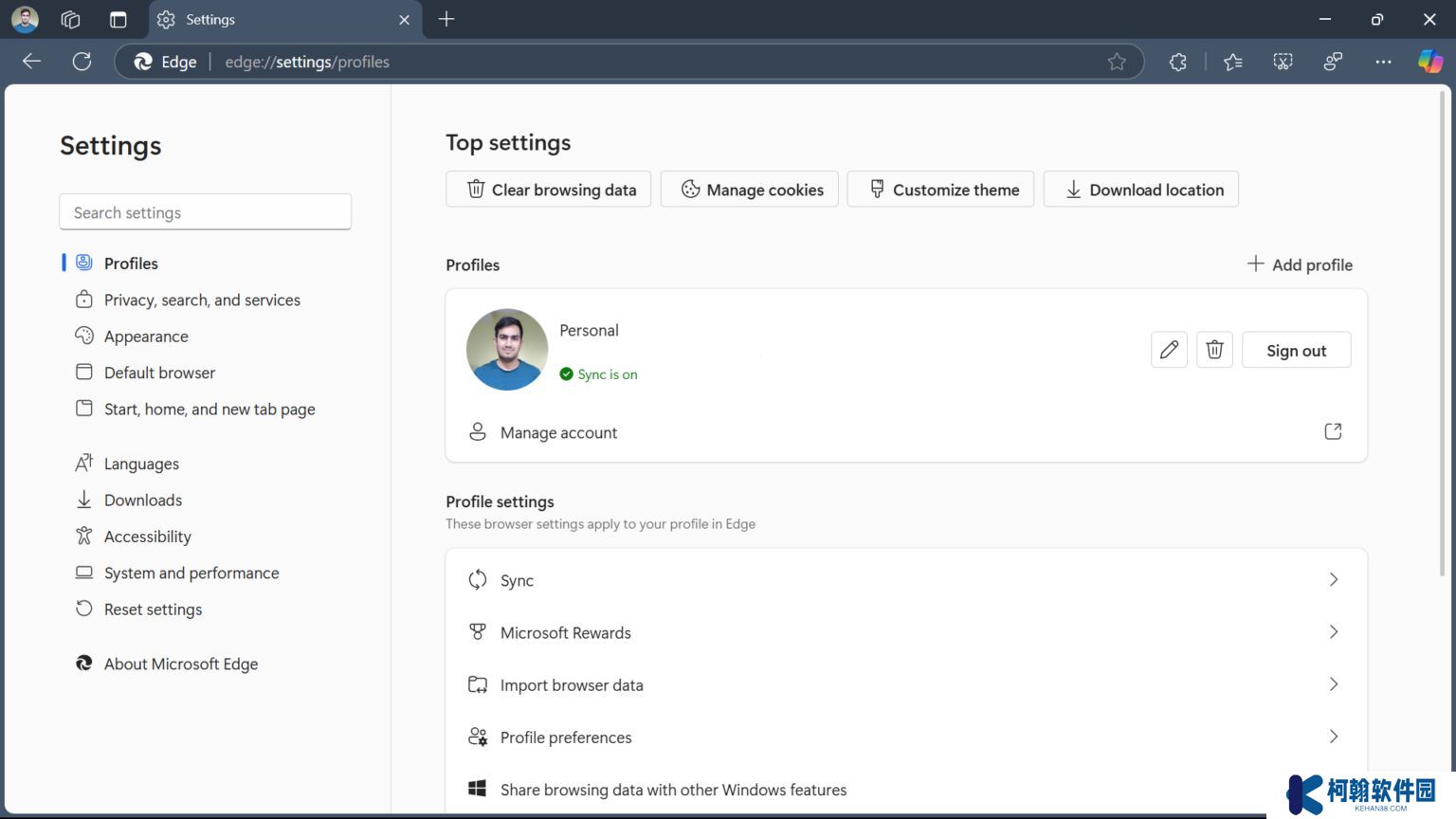Select Appearance in the settings sidebar
This screenshot has height=819, width=1456.
(x=146, y=337)
